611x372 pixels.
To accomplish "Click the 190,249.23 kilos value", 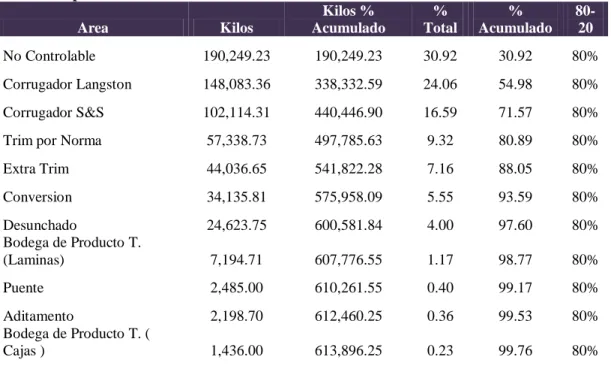I will coord(237,56).
